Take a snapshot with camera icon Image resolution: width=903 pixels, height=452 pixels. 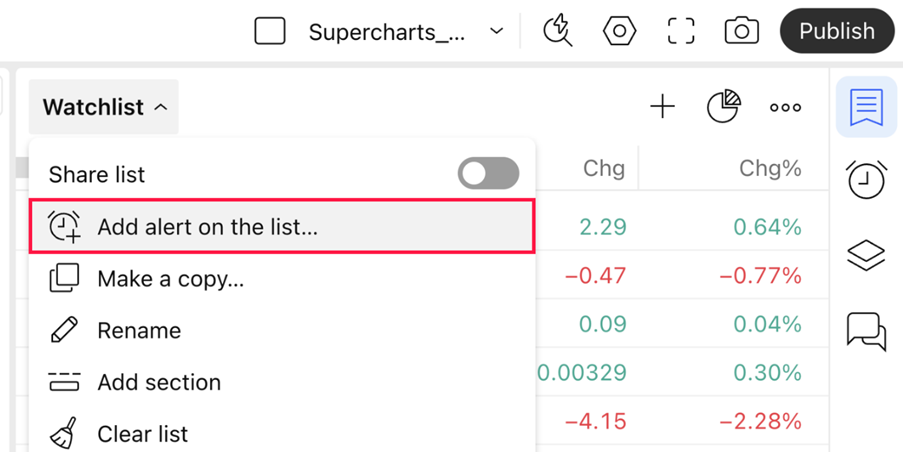coord(742,31)
